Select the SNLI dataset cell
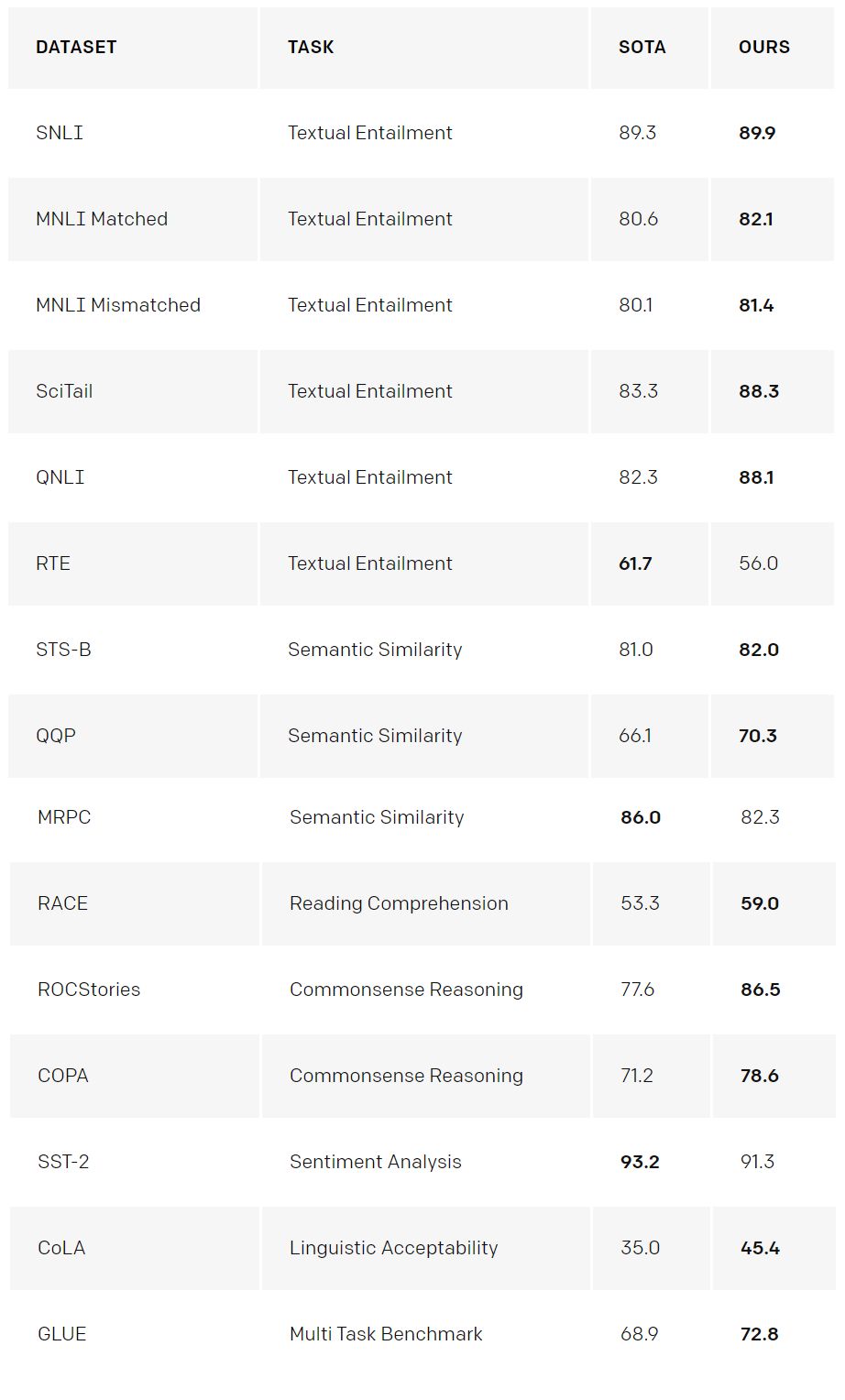 click(x=60, y=133)
